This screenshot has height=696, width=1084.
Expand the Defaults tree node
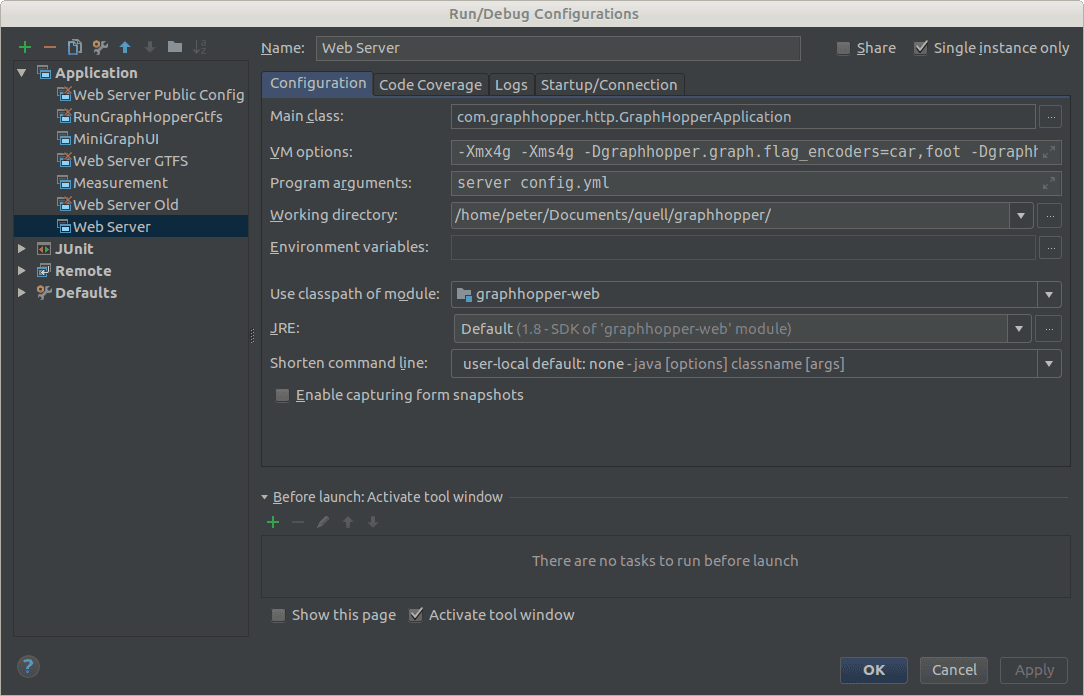[22, 293]
